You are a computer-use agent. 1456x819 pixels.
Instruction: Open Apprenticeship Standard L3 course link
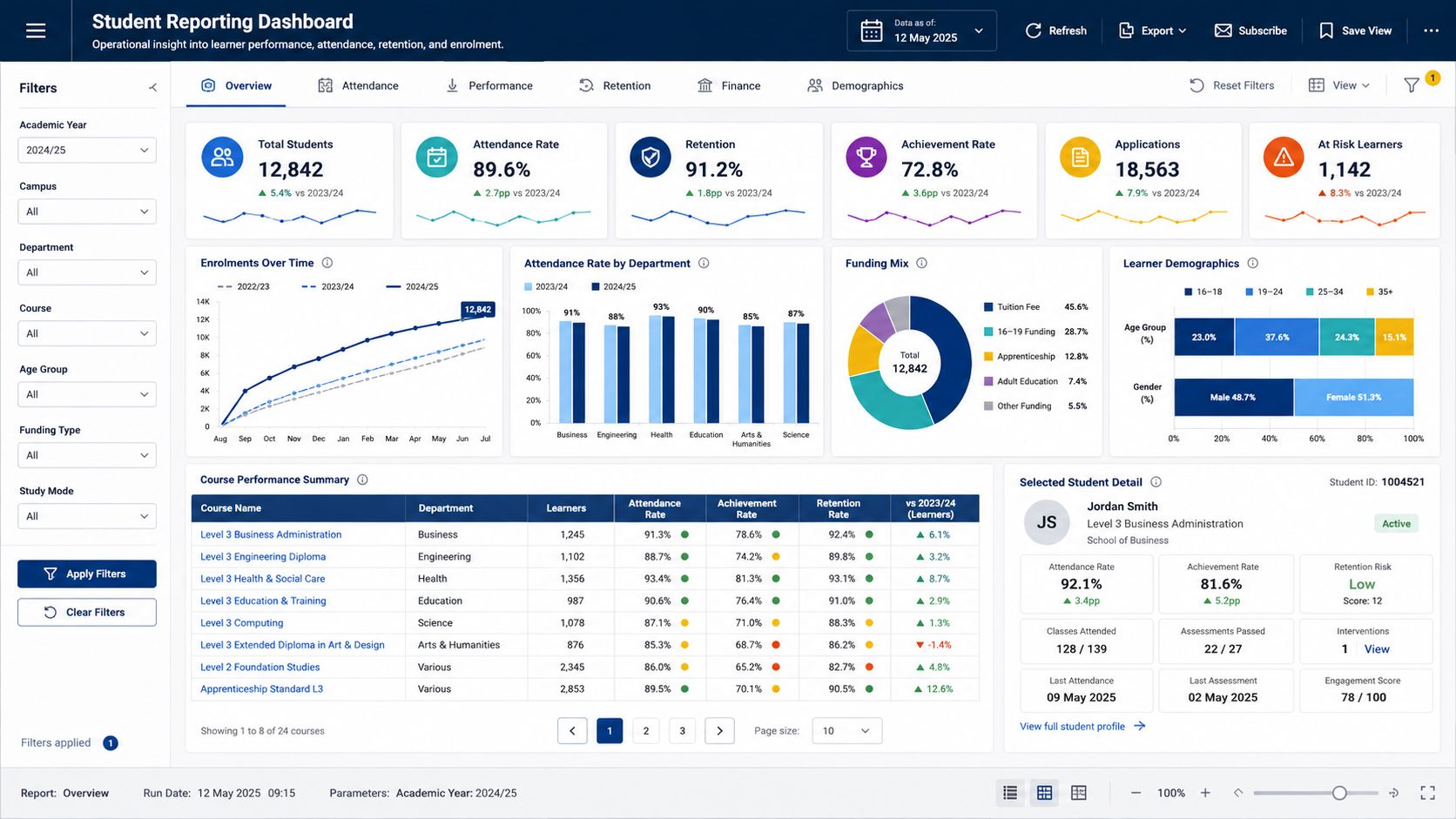tap(261, 688)
